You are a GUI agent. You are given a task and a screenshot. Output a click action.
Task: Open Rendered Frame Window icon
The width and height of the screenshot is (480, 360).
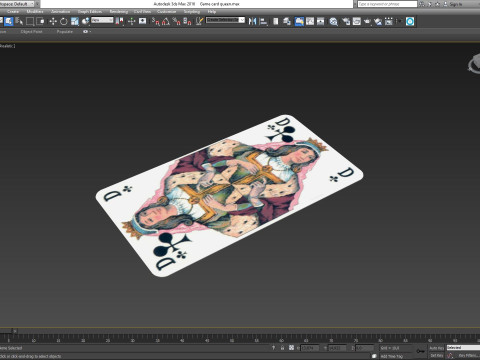(357, 21)
